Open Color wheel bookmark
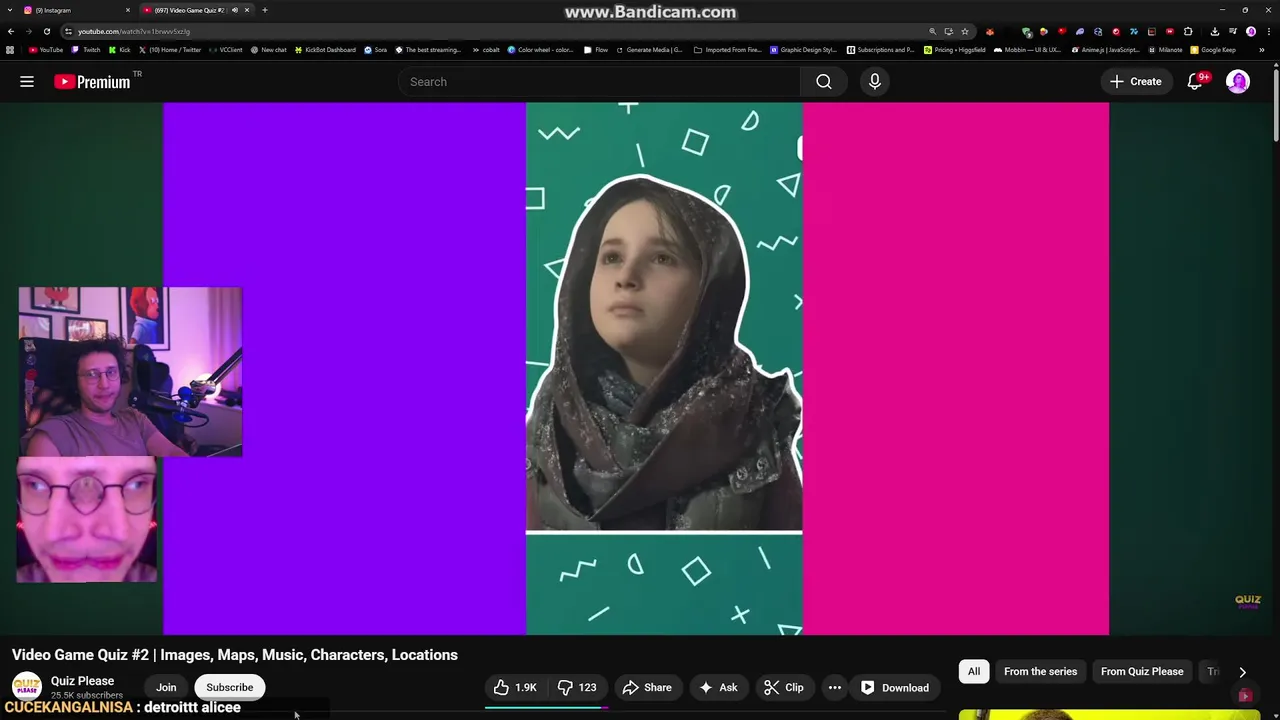This screenshot has width=1280, height=720. [540, 50]
